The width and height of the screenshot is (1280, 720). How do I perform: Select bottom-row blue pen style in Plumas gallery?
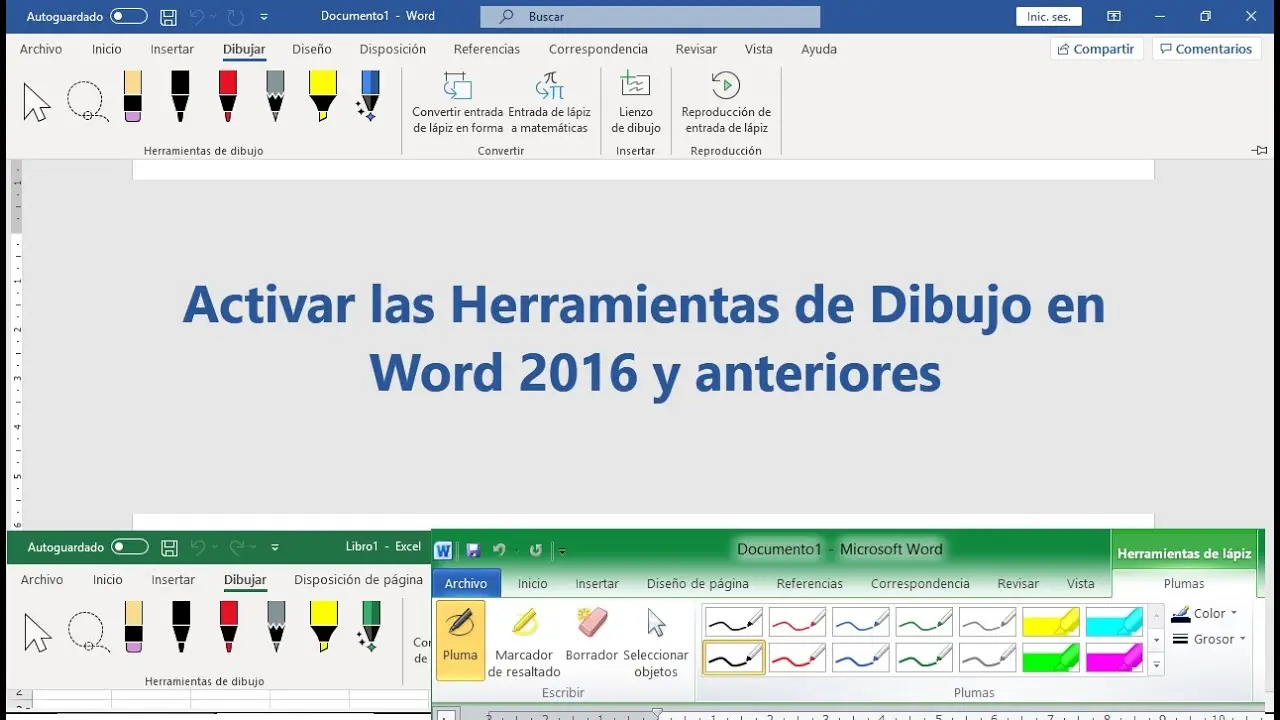(x=860, y=657)
